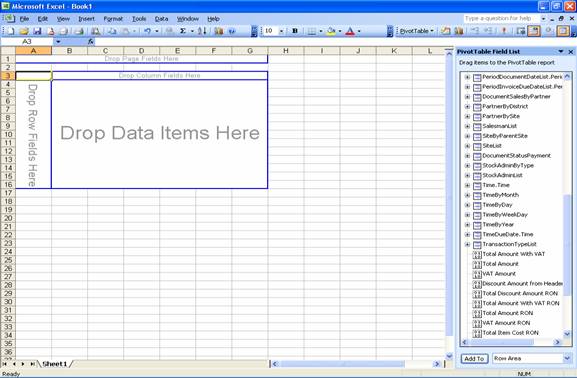Viewport: 577px width, 378px height.
Task: Select Total Amount With VAT field
Action: 513,254
